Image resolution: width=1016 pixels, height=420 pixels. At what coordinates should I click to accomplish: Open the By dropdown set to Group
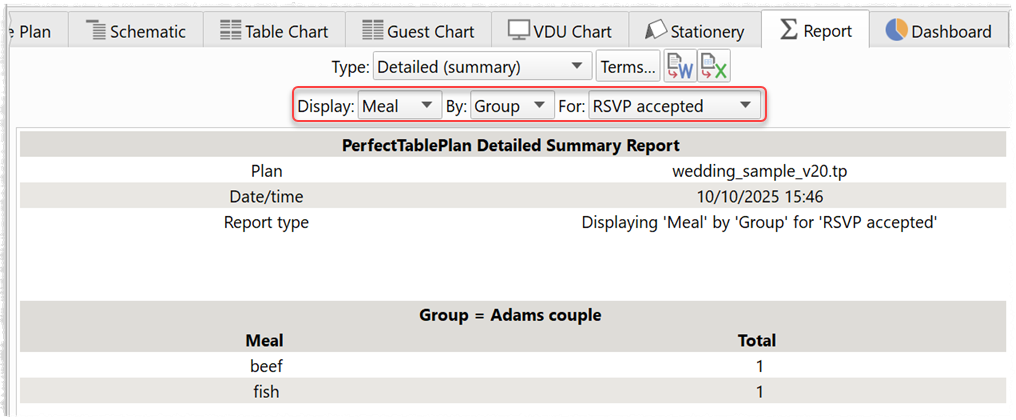pos(512,106)
